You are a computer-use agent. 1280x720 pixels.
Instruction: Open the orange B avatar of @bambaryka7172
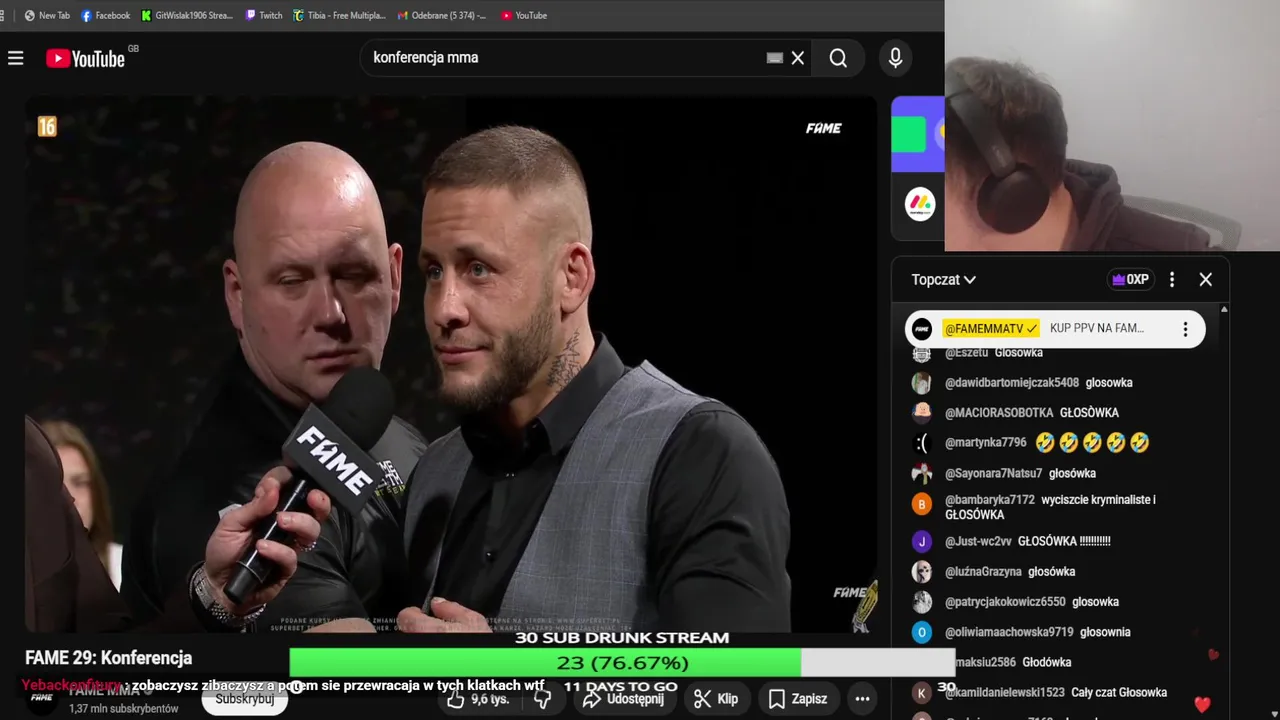click(922, 504)
